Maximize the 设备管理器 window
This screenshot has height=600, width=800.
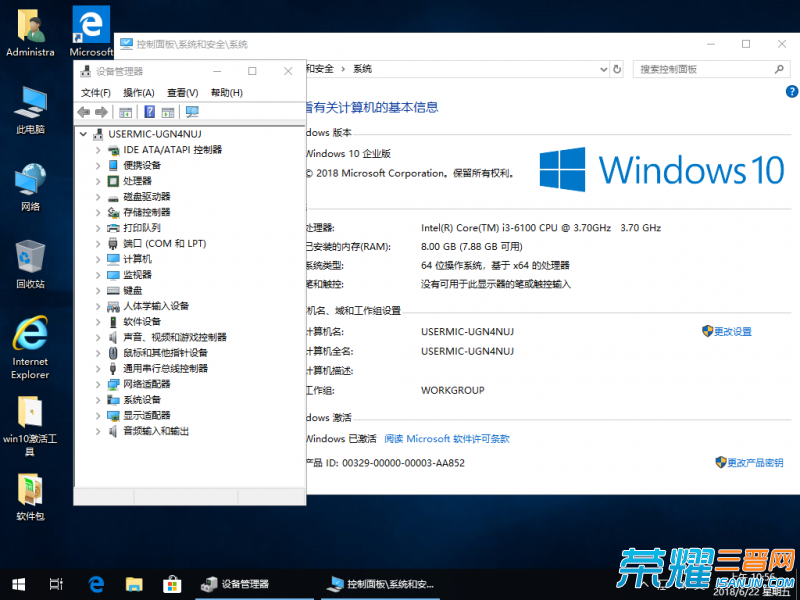[x=252, y=71]
